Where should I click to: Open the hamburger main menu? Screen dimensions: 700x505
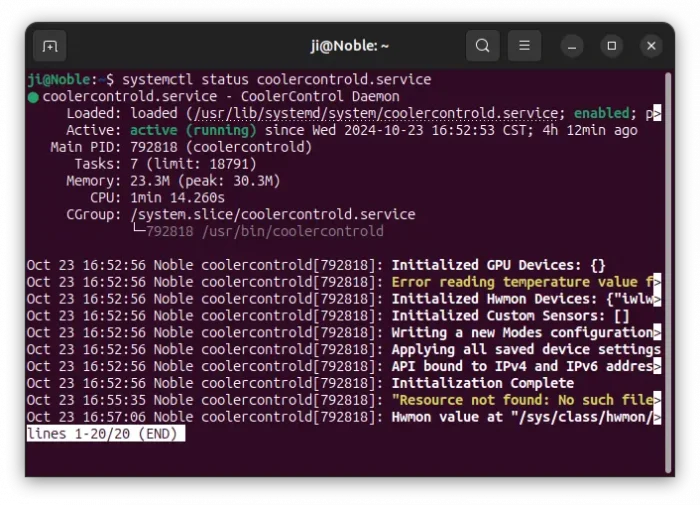point(524,46)
